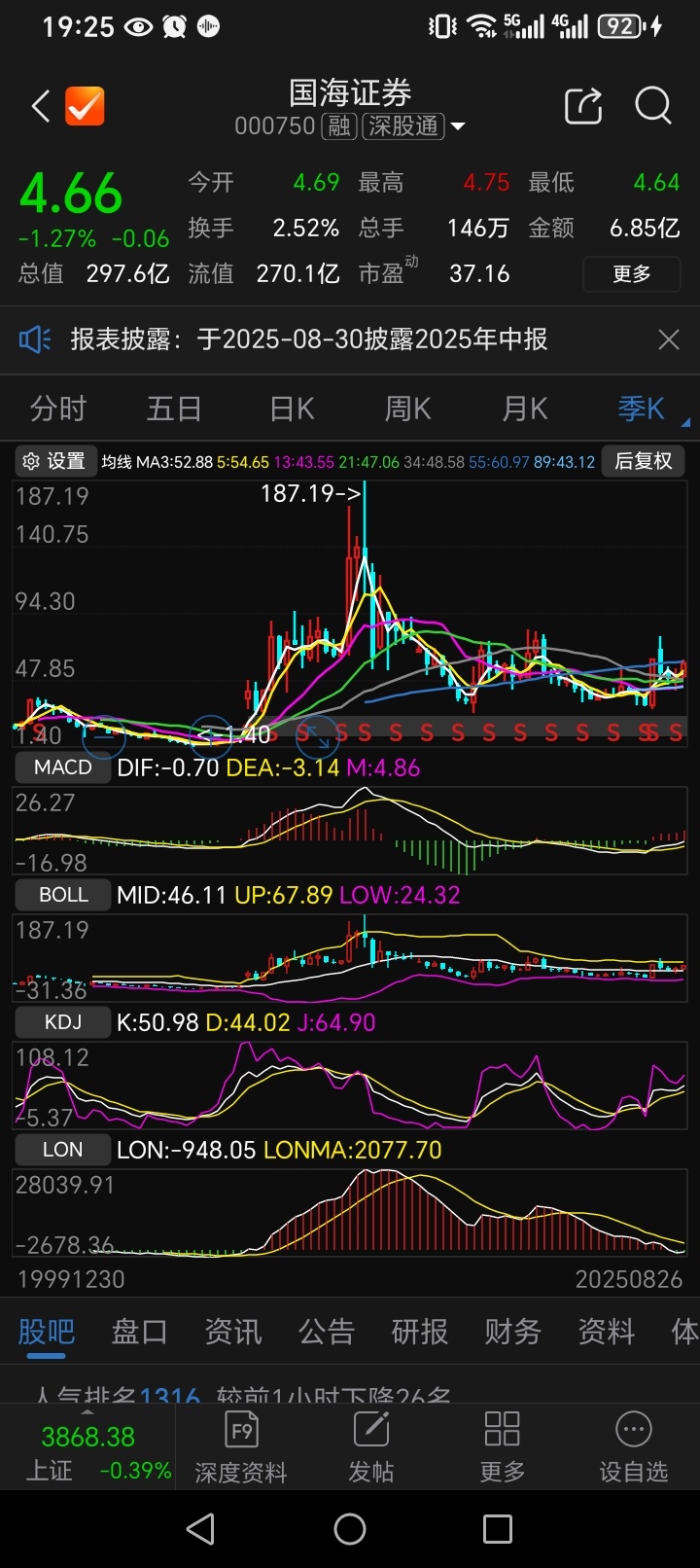Tap the expand arrows circle on chart

[317, 737]
